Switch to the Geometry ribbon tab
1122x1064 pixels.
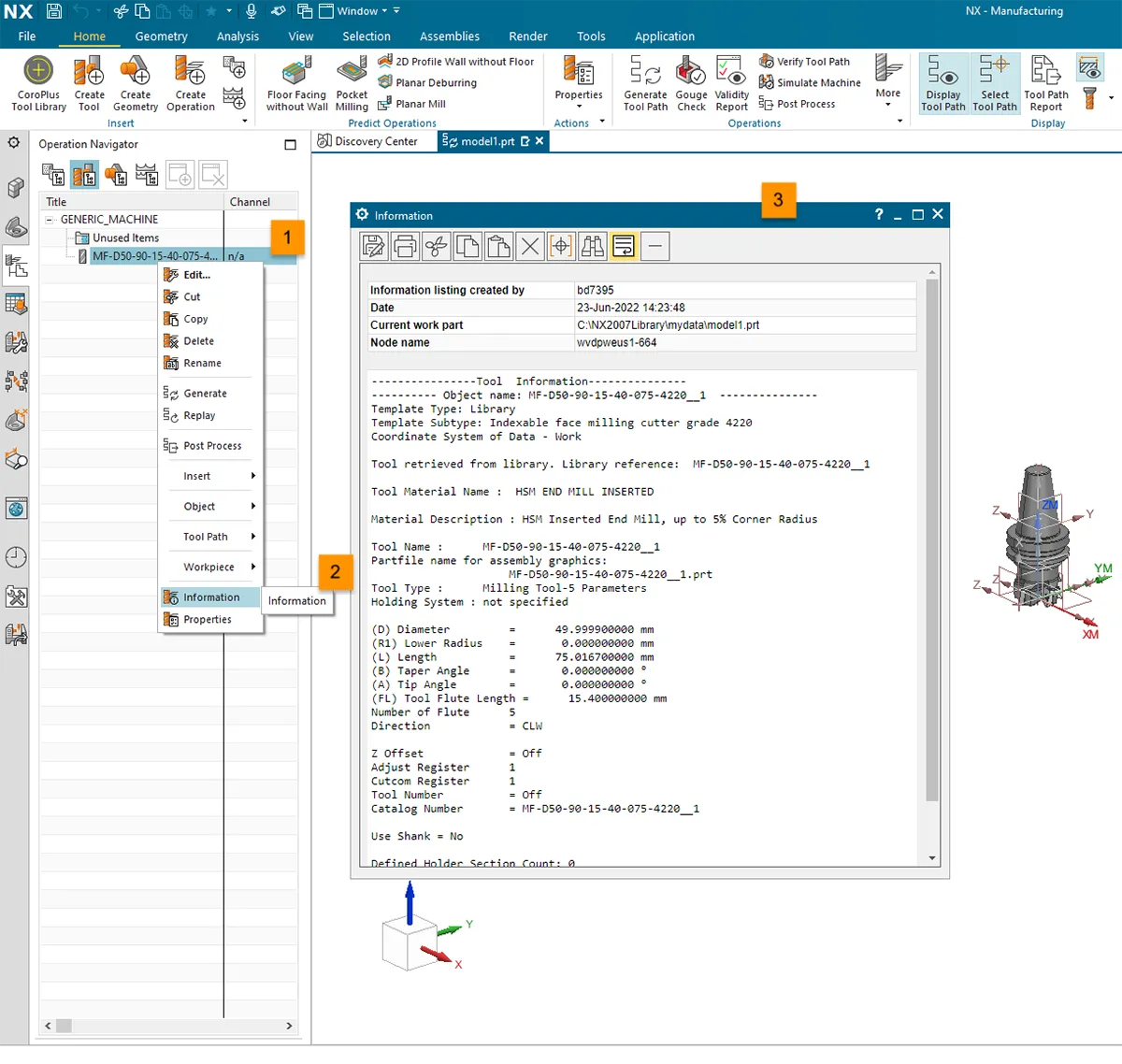(161, 36)
